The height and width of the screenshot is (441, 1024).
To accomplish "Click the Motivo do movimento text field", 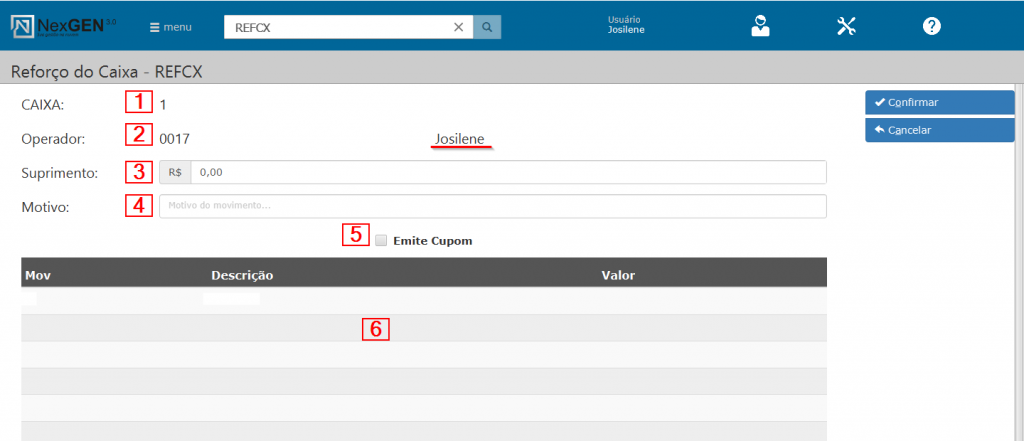I will click(492, 206).
